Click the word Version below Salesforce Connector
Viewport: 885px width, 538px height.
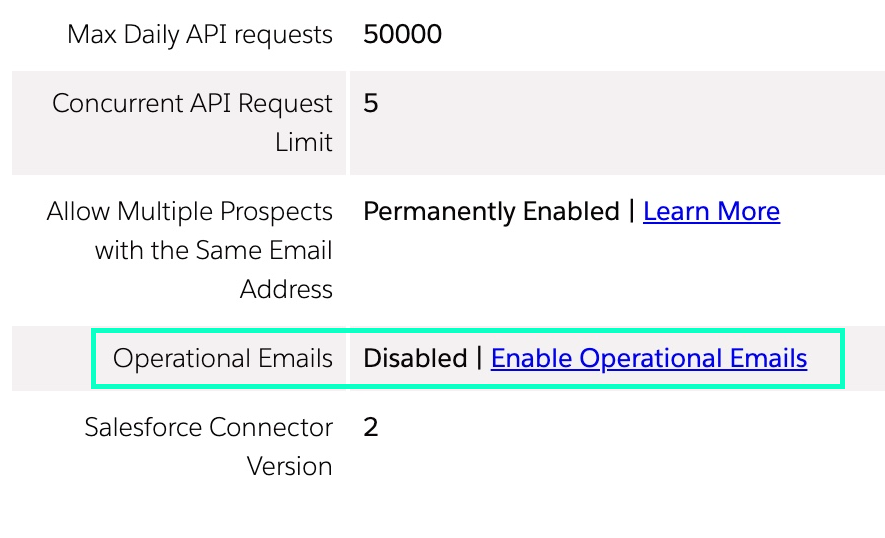tap(290, 466)
